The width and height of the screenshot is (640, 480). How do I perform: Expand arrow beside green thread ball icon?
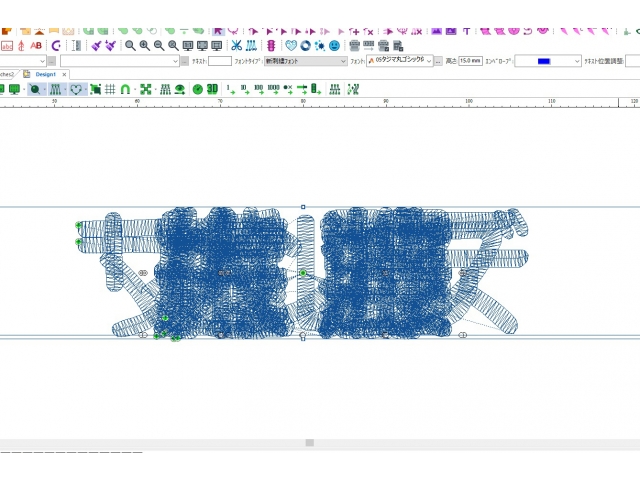(44, 89)
